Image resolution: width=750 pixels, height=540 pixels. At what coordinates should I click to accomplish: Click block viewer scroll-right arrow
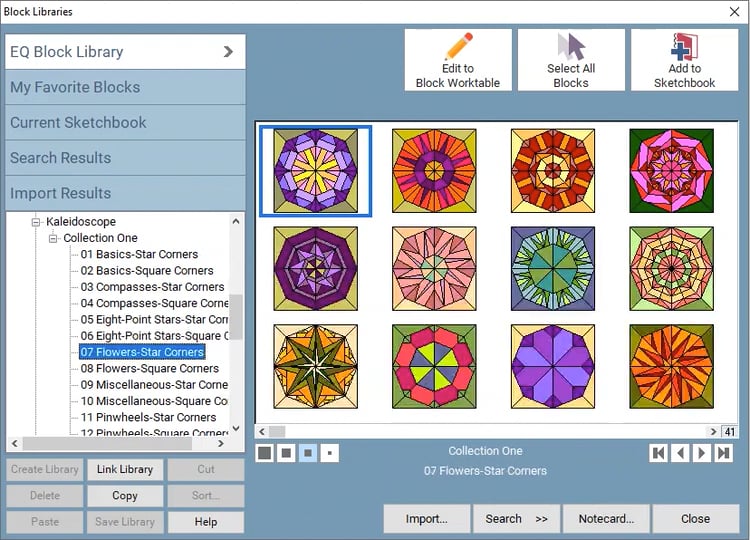tap(713, 431)
